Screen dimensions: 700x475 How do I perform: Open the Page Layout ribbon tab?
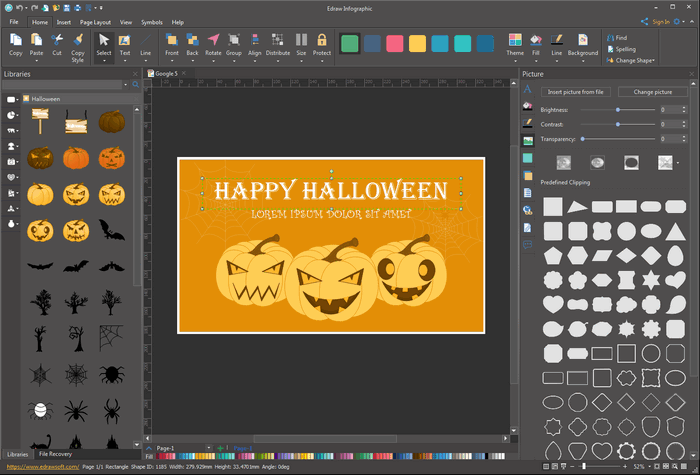(97, 21)
